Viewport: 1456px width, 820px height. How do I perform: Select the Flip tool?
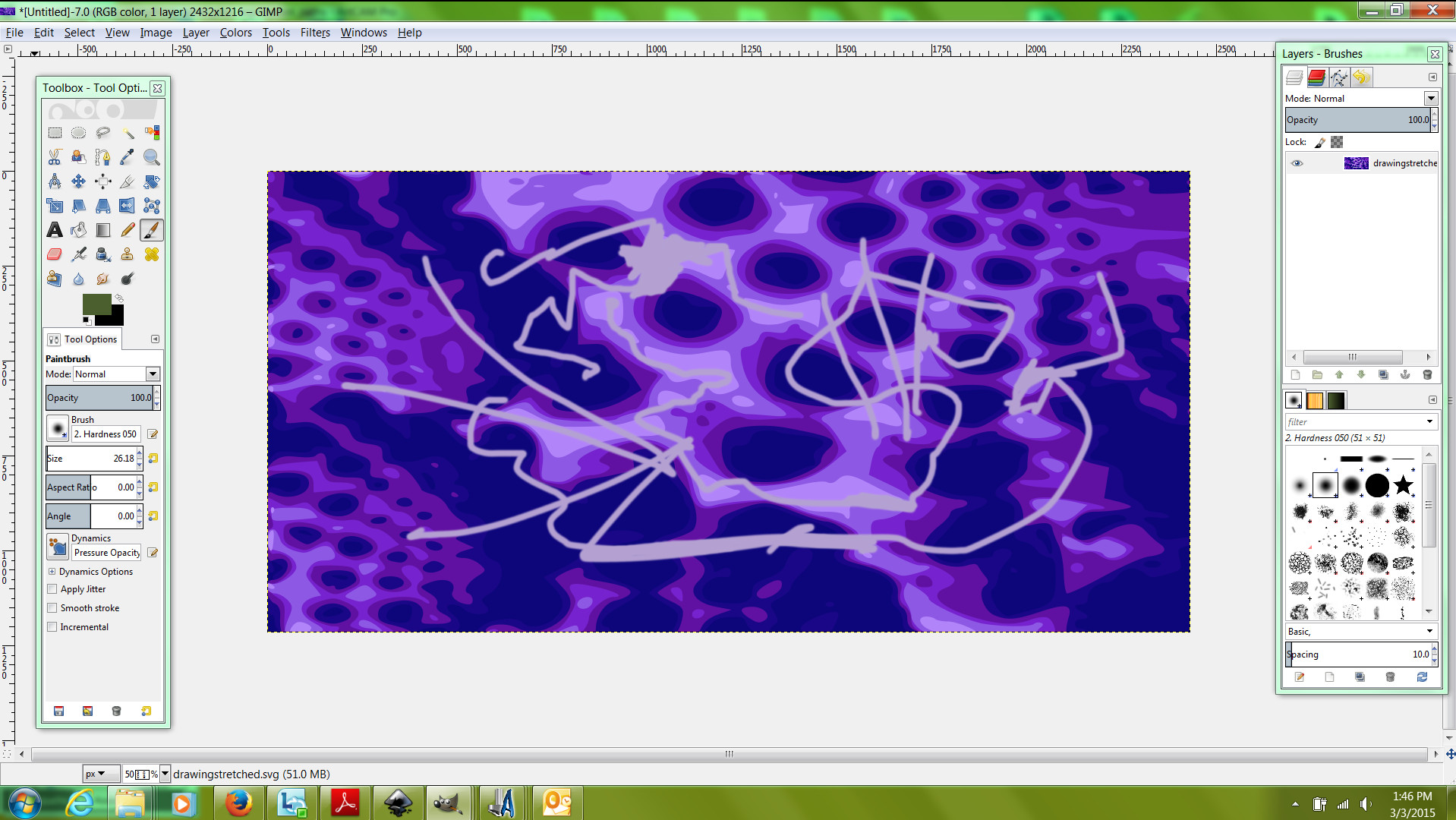coord(128,206)
